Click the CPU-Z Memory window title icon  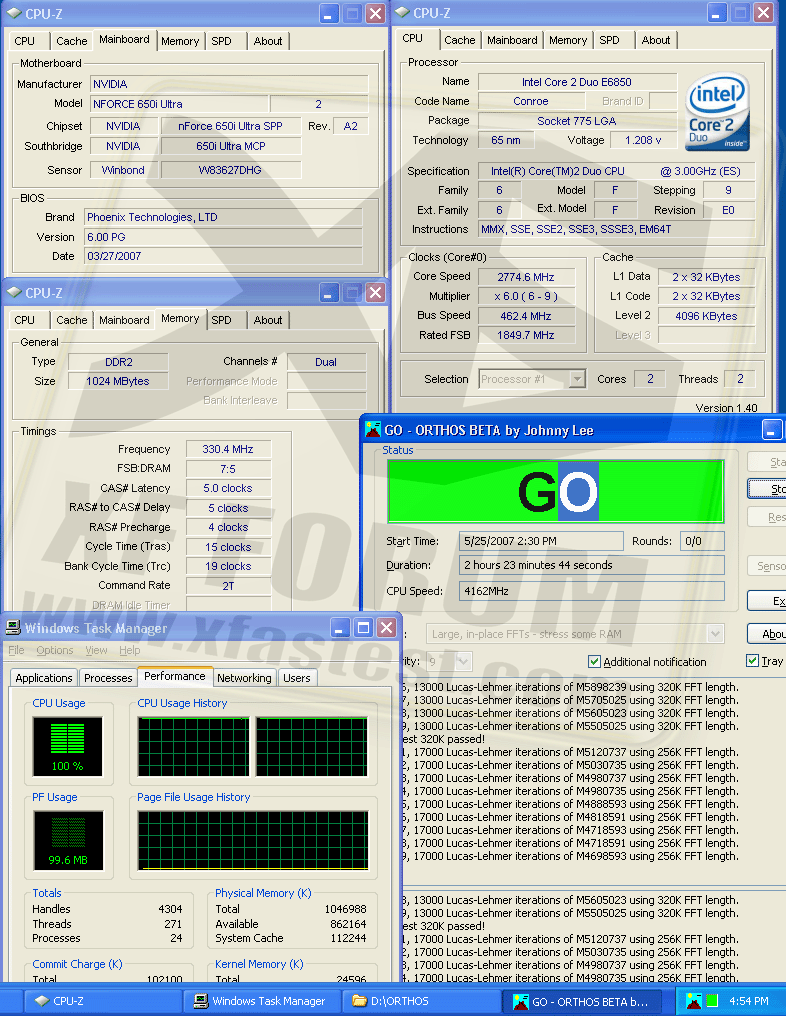point(14,292)
